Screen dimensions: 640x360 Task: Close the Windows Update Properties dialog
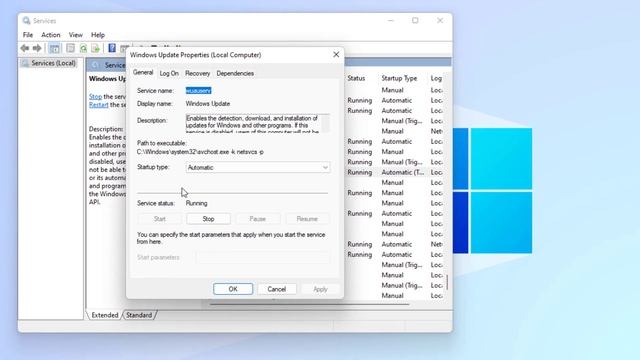point(336,55)
